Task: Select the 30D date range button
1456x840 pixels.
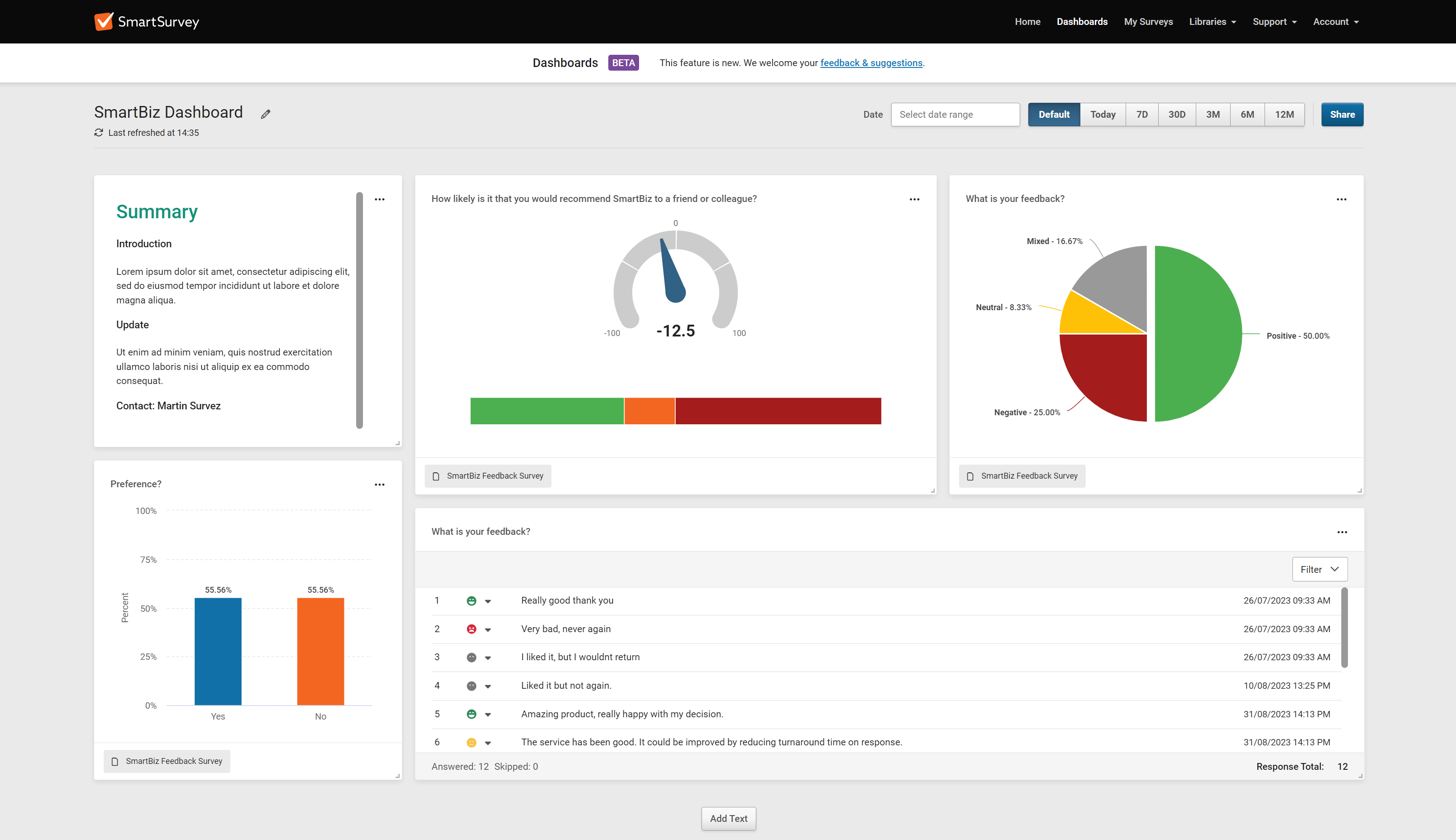Action: pyautogui.click(x=1176, y=114)
